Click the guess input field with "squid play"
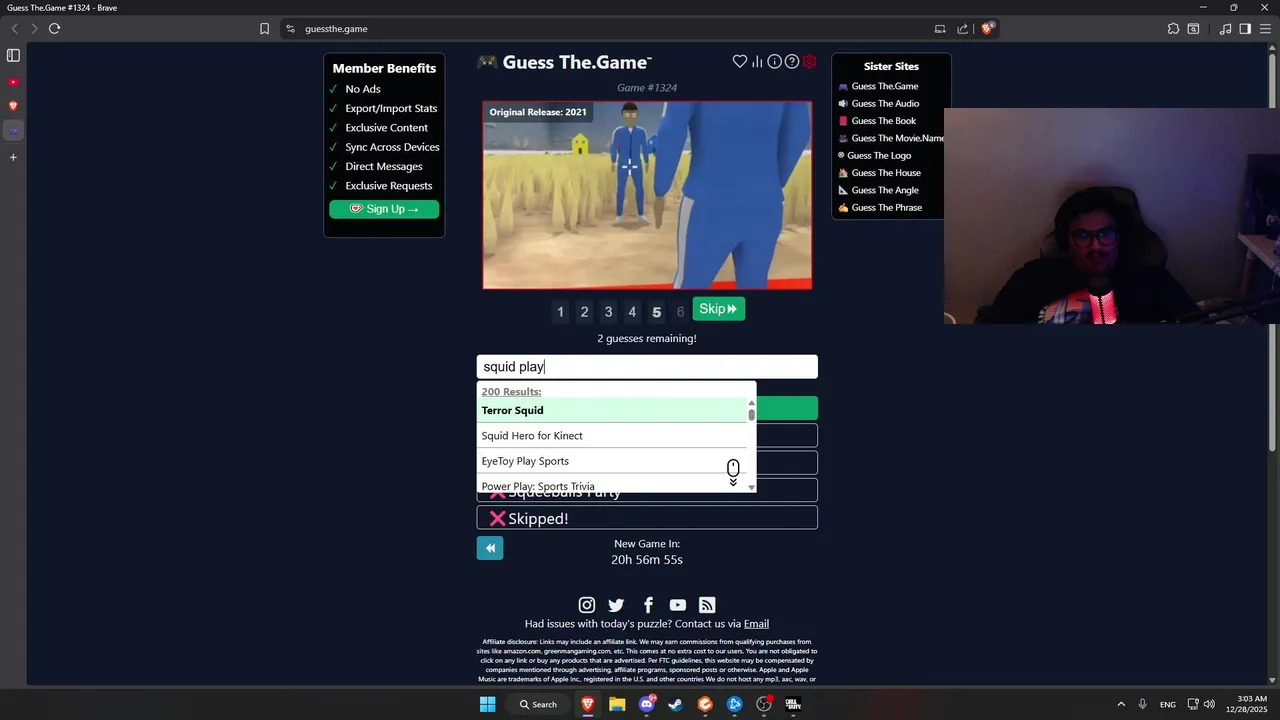The width and height of the screenshot is (1280, 720). [647, 367]
